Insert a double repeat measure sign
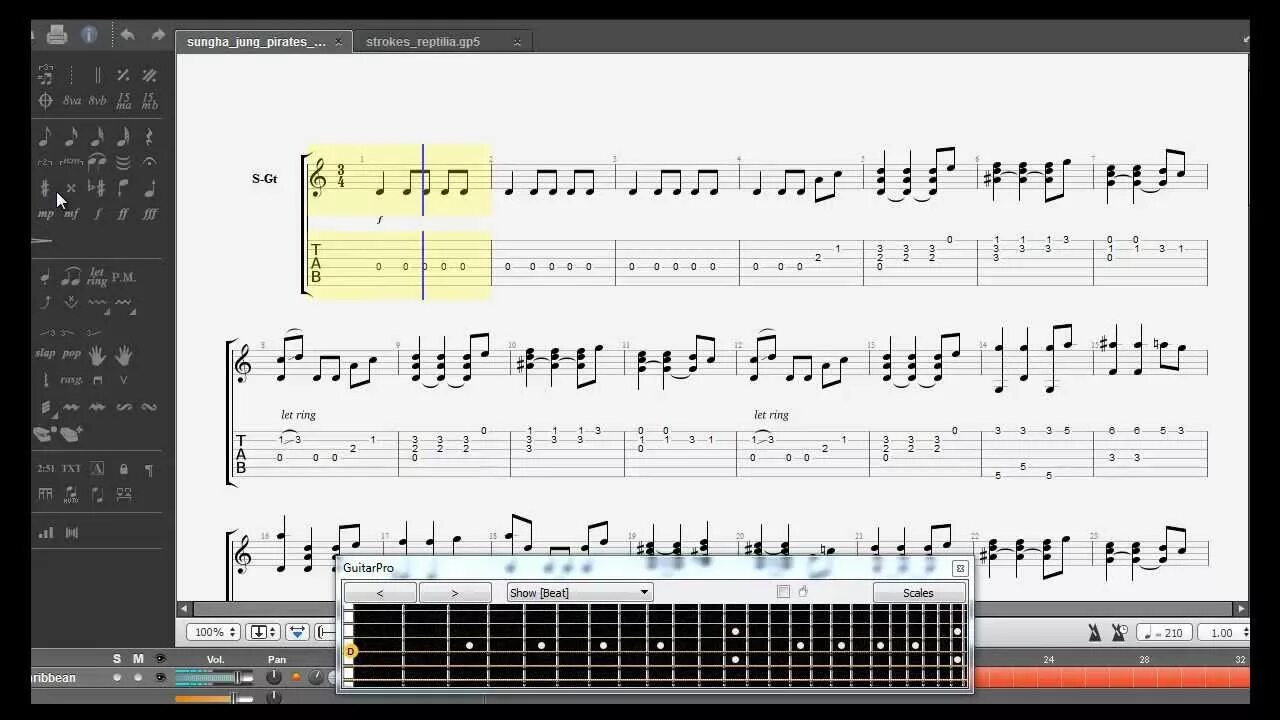This screenshot has width=1280, height=720. pos(149,75)
